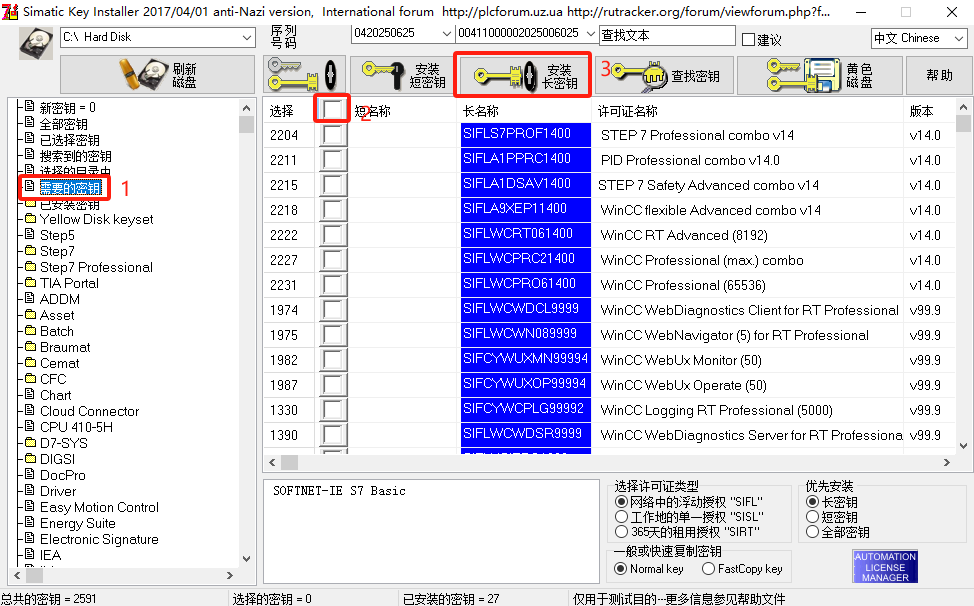974x606 pixels.
Task: Open Yellow Disk keyset folder
Action: [x=96, y=219]
